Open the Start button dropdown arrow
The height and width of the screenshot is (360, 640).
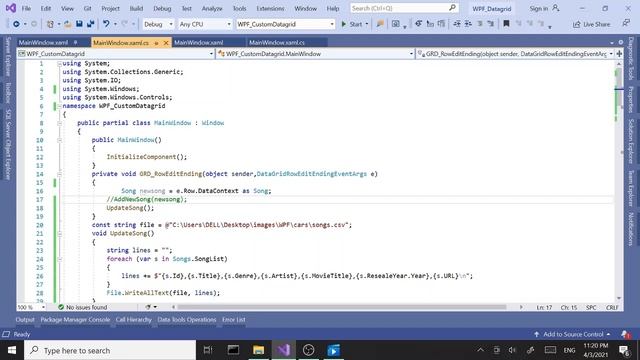[367, 24]
